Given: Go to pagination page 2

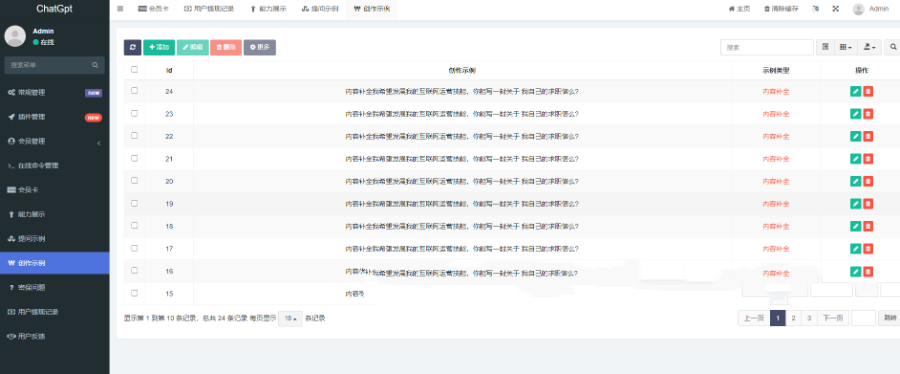Looking at the screenshot, I should coord(793,318).
